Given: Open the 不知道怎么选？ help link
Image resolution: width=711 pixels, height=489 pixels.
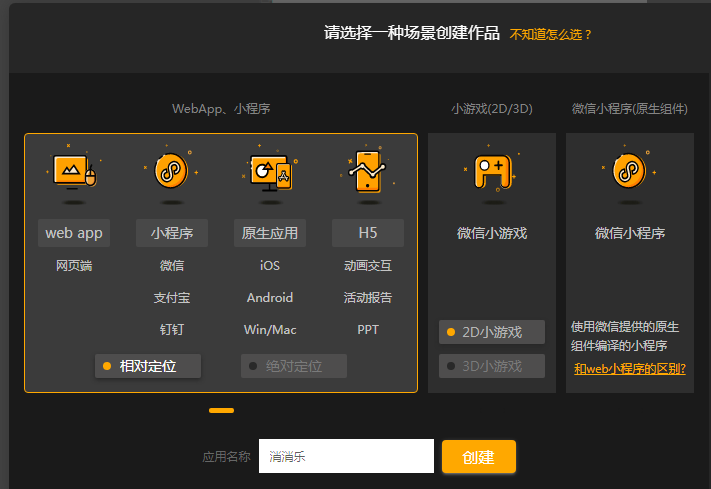Looking at the screenshot, I should point(551,34).
